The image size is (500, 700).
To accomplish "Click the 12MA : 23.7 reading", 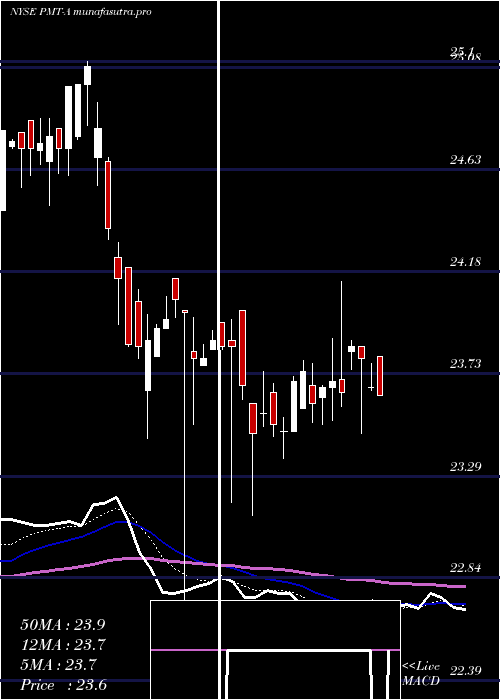I will click(x=62, y=645).
